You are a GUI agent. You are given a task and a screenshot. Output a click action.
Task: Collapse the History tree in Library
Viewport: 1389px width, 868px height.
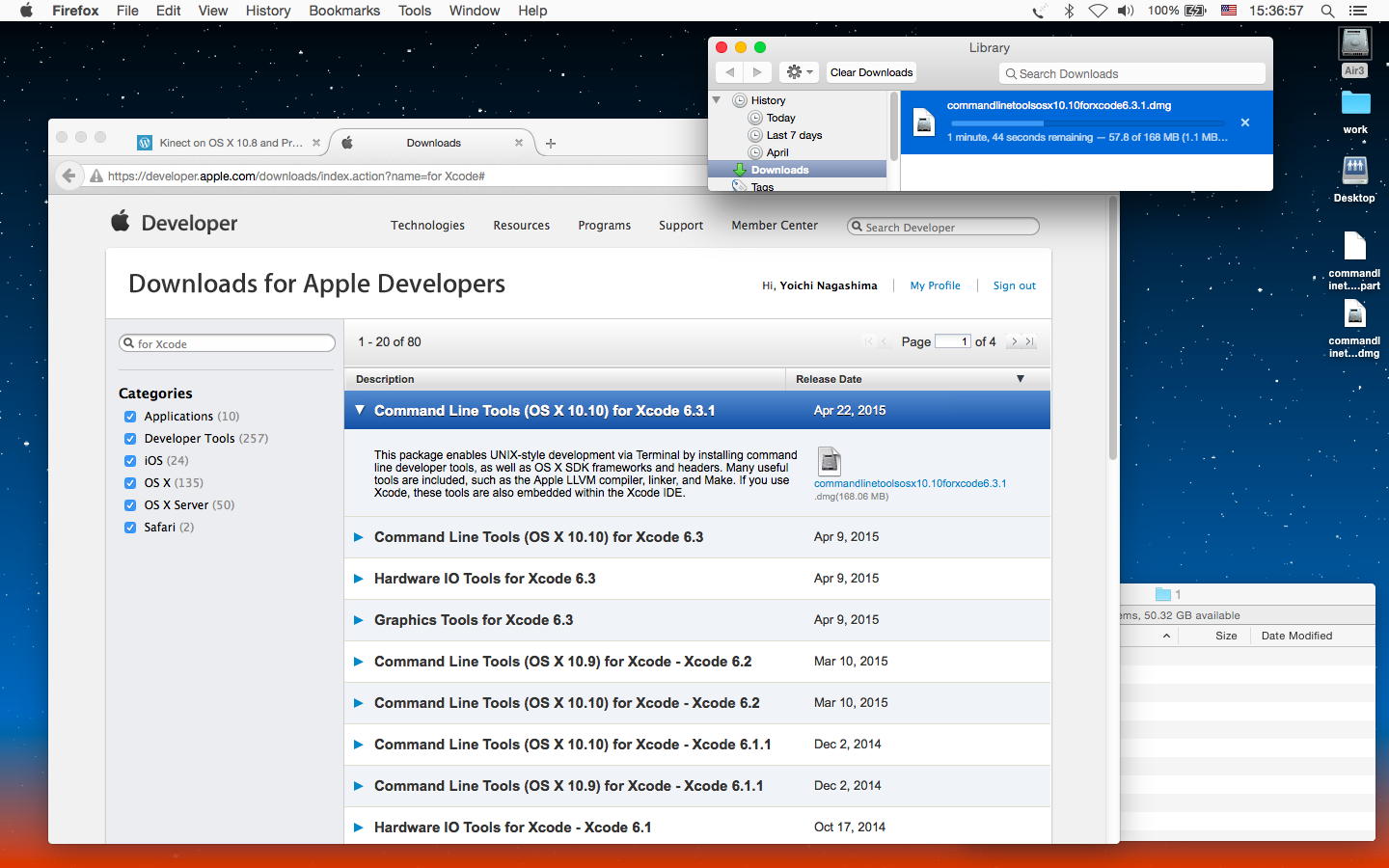pyautogui.click(x=717, y=100)
